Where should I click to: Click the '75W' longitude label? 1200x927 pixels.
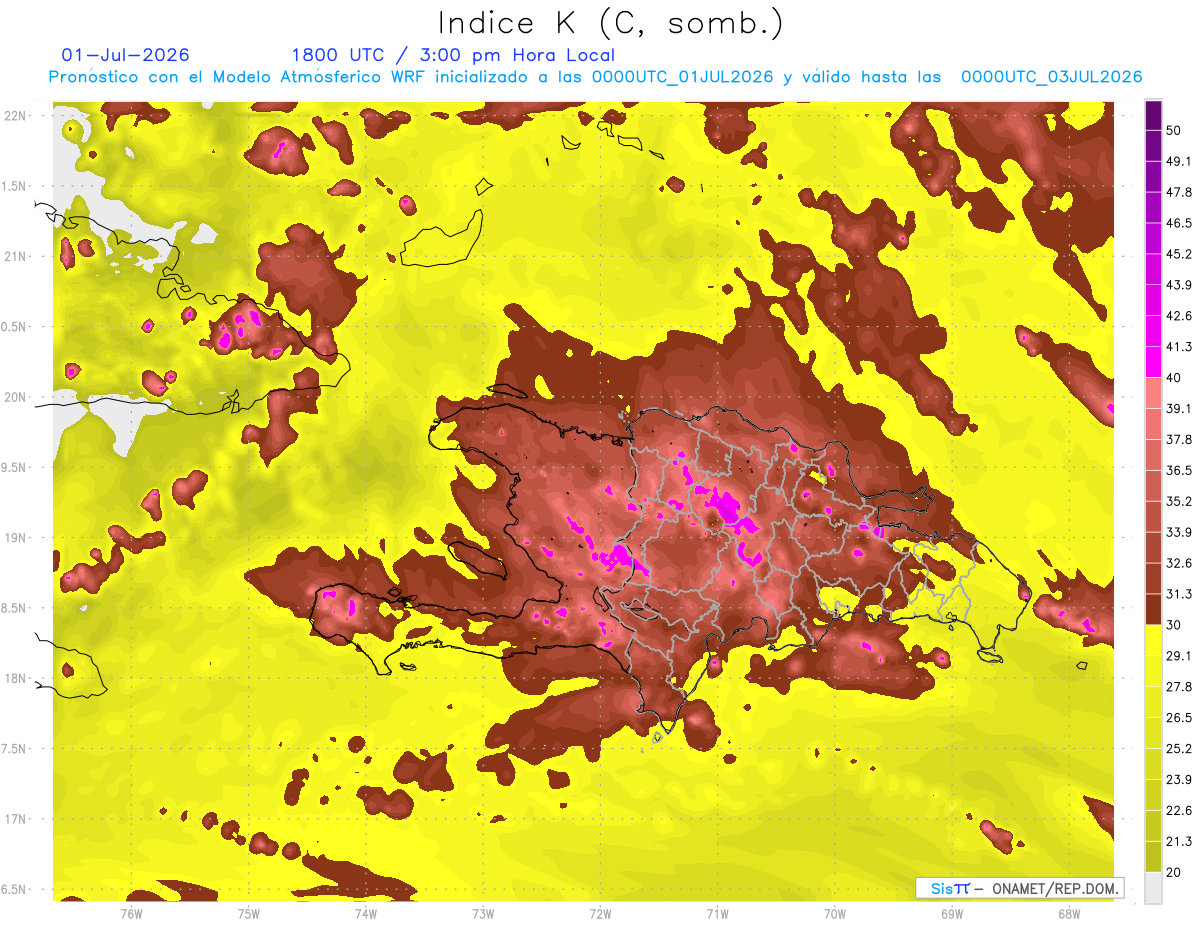[x=249, y=914]
